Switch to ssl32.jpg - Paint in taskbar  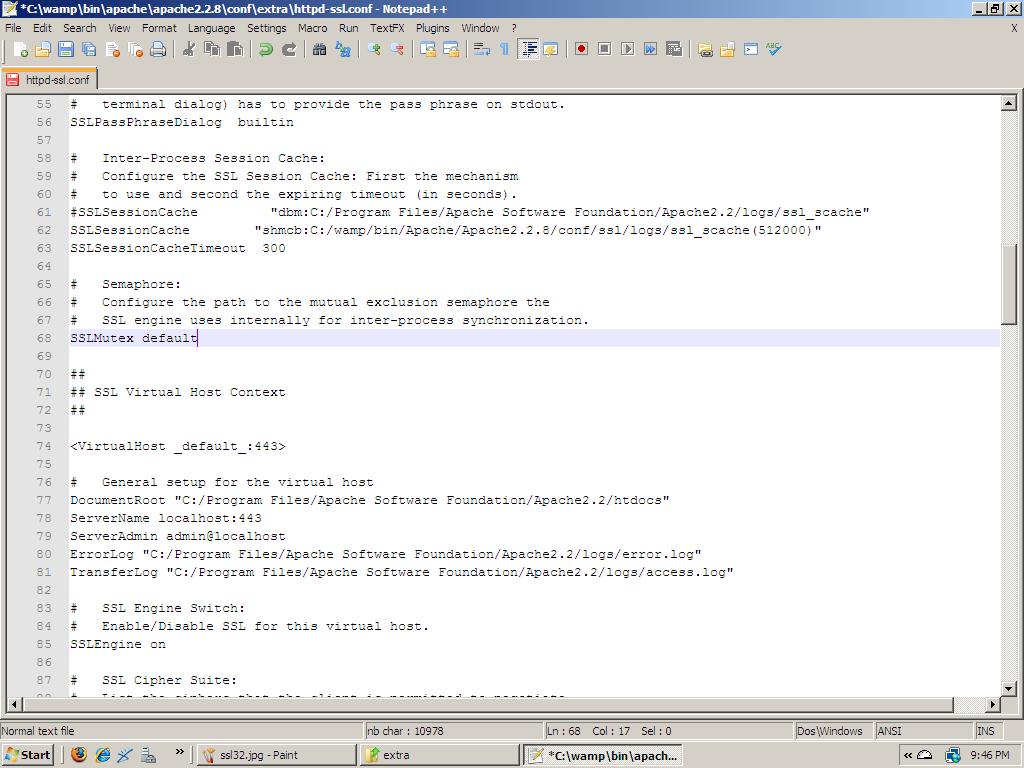(x=275, y=755)
